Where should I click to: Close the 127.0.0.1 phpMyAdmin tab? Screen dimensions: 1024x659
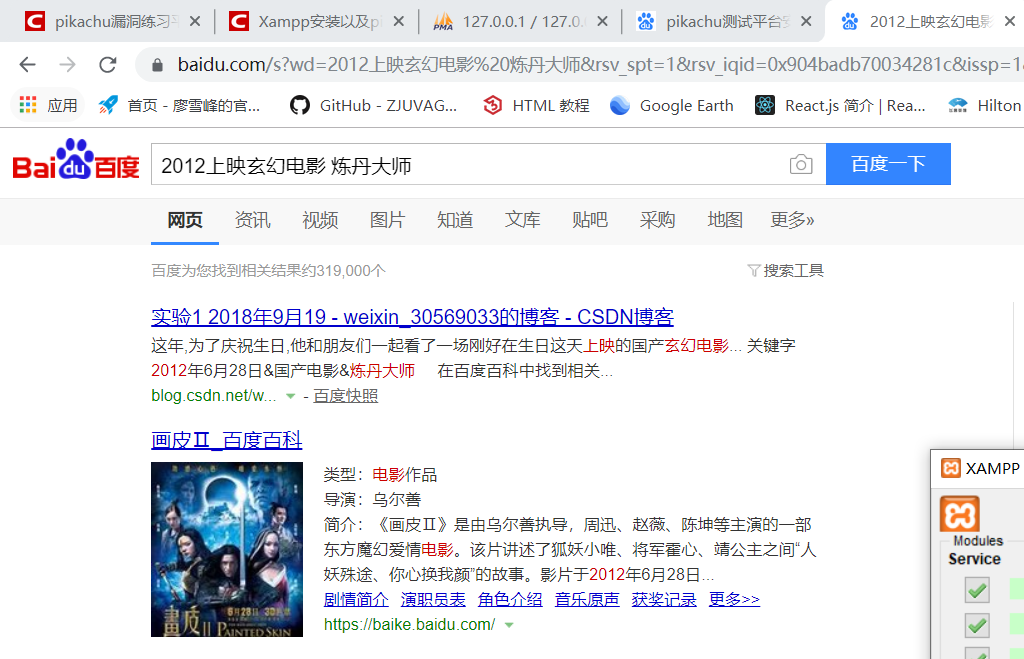coord(602,22)
